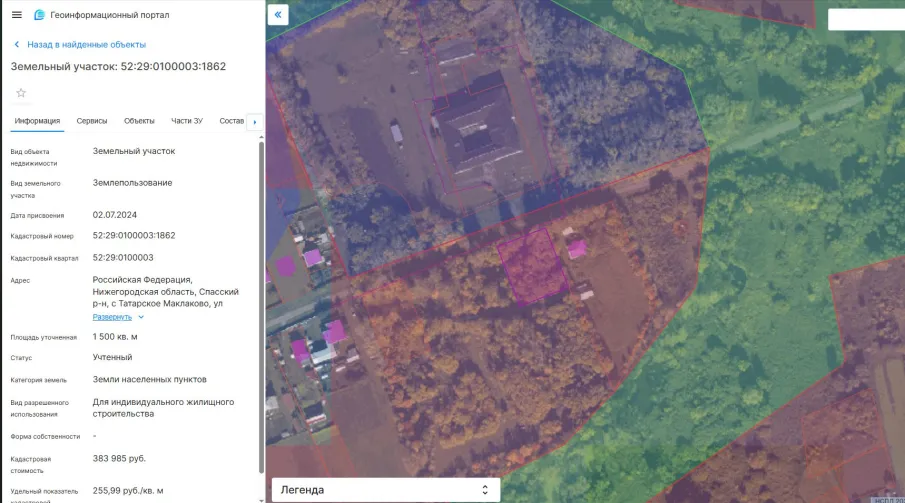Toggle the legend expand/collapse arrows
Image resolution: width=905 pixels, height=503 pixels.
tap(485, 490)
